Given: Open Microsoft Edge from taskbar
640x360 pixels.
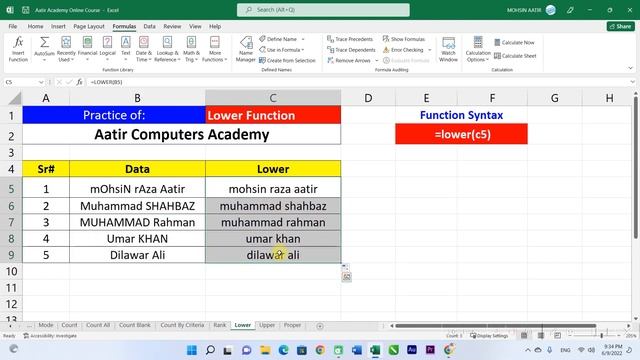Looking at the screenshot, I should (284, 350).
